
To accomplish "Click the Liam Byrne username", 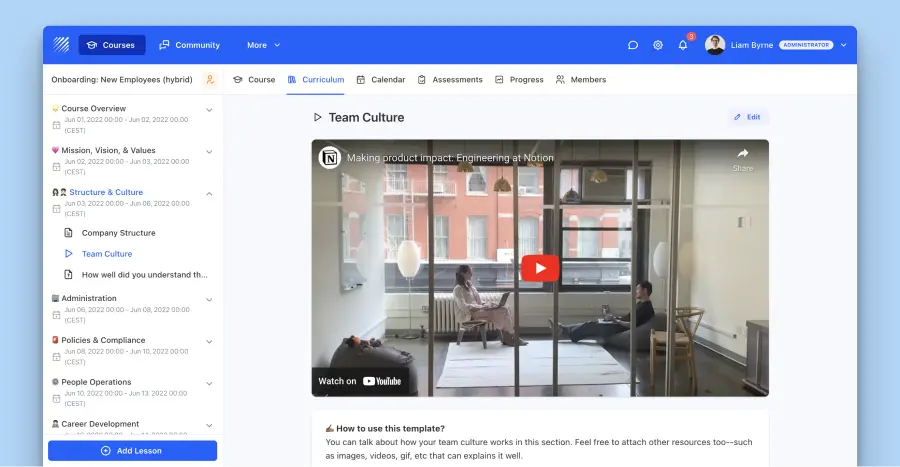I will tap(752, 45).
